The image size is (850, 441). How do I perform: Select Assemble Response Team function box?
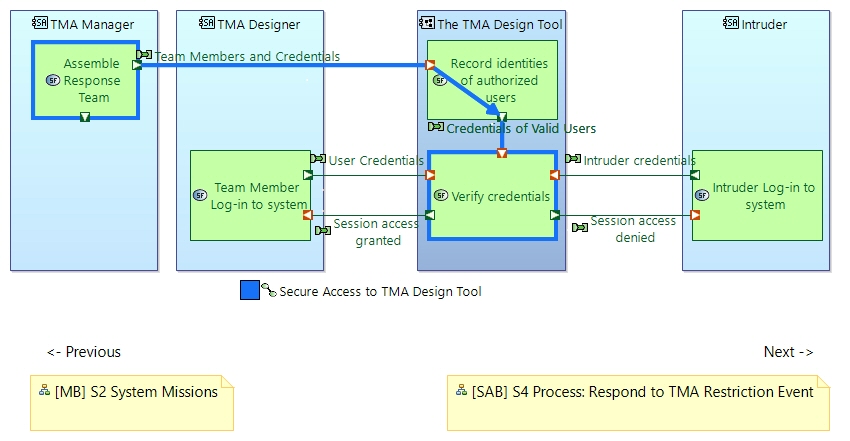[x=85, y=80]
